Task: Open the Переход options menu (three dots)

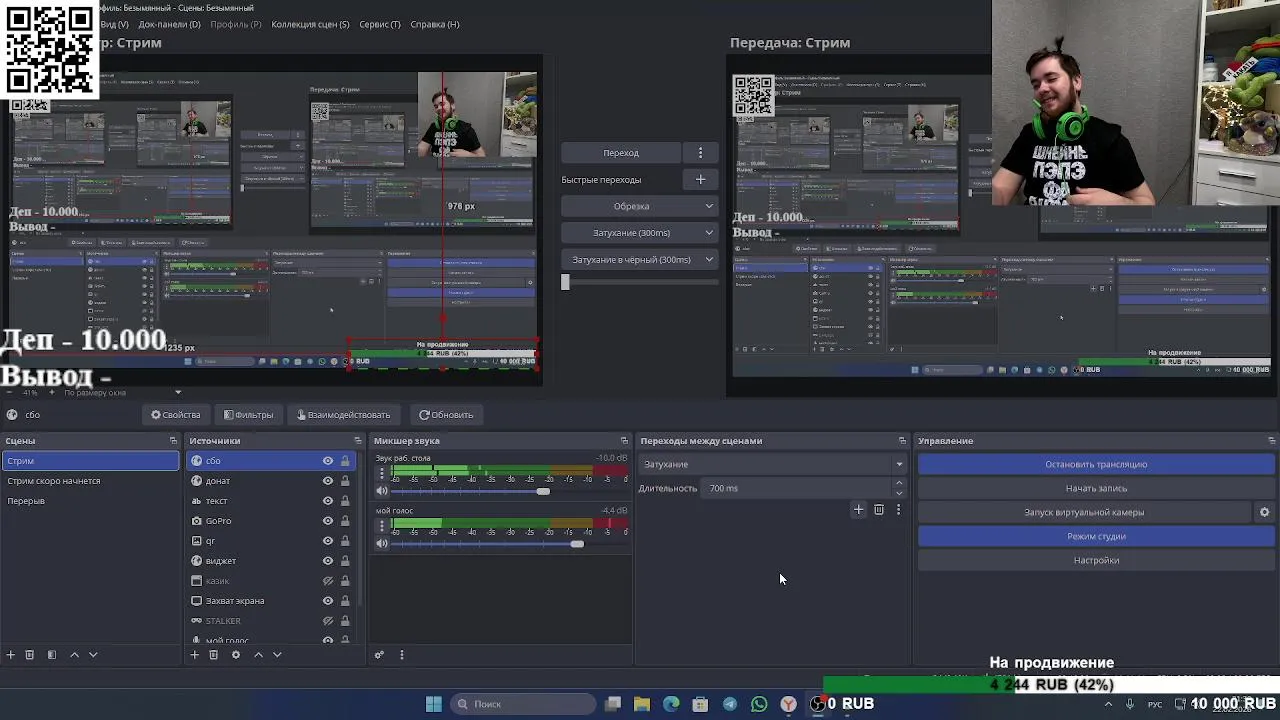Action: [700, 153]
